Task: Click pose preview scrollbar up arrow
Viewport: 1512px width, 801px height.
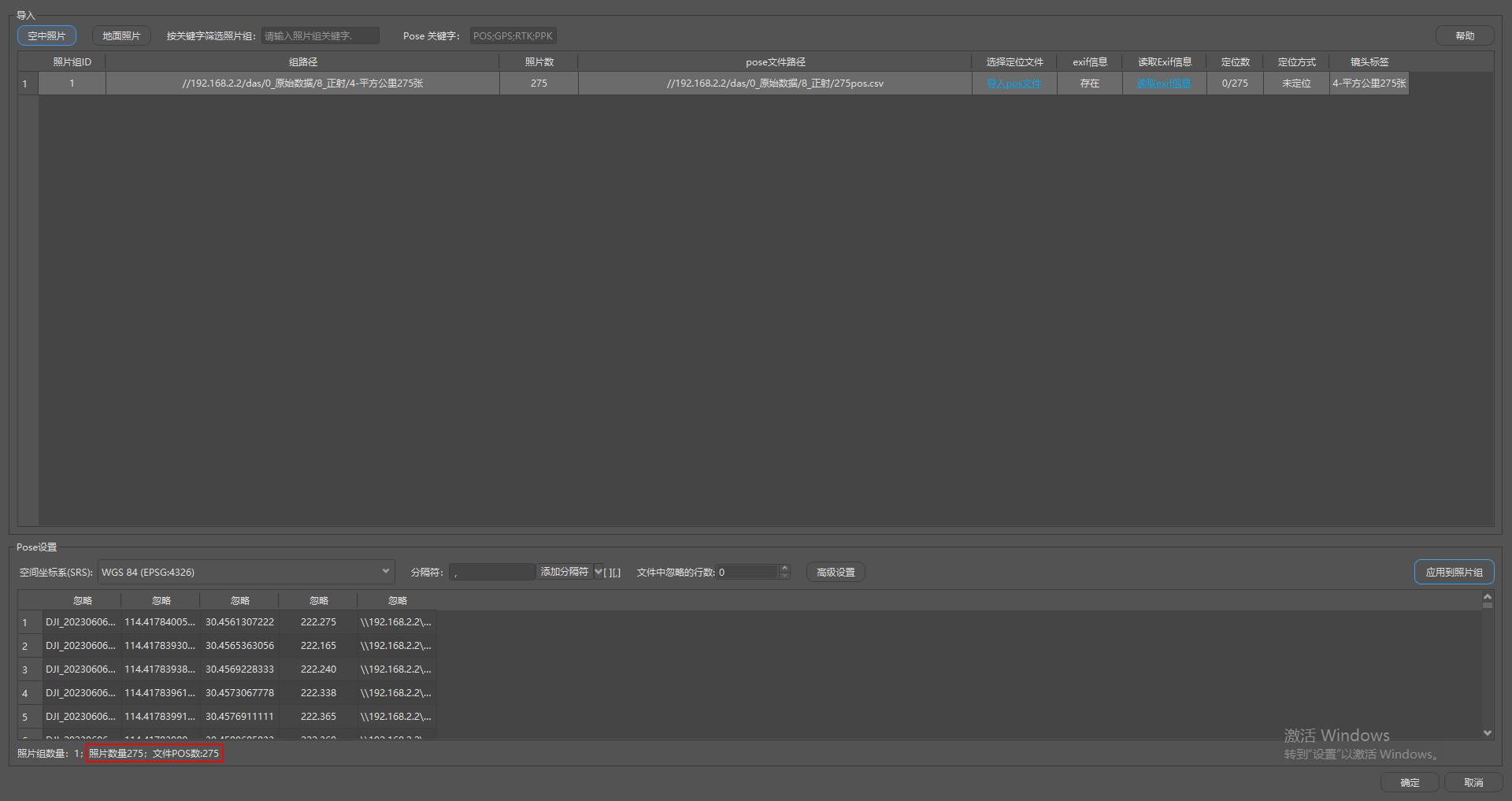Action: tap(1488, 597)
